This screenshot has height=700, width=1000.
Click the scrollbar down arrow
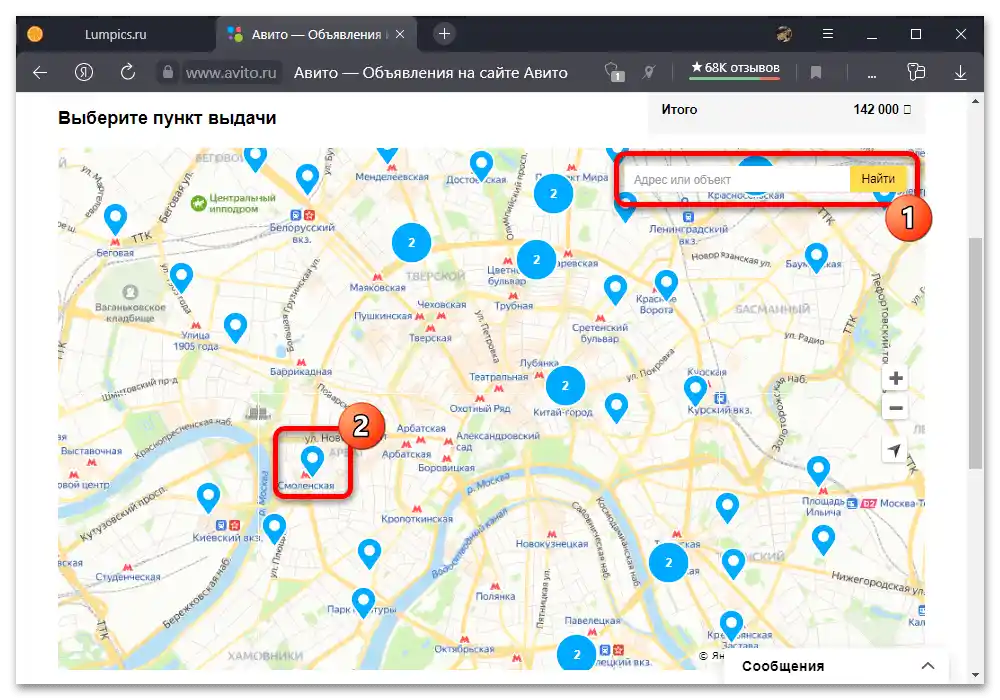975,674
